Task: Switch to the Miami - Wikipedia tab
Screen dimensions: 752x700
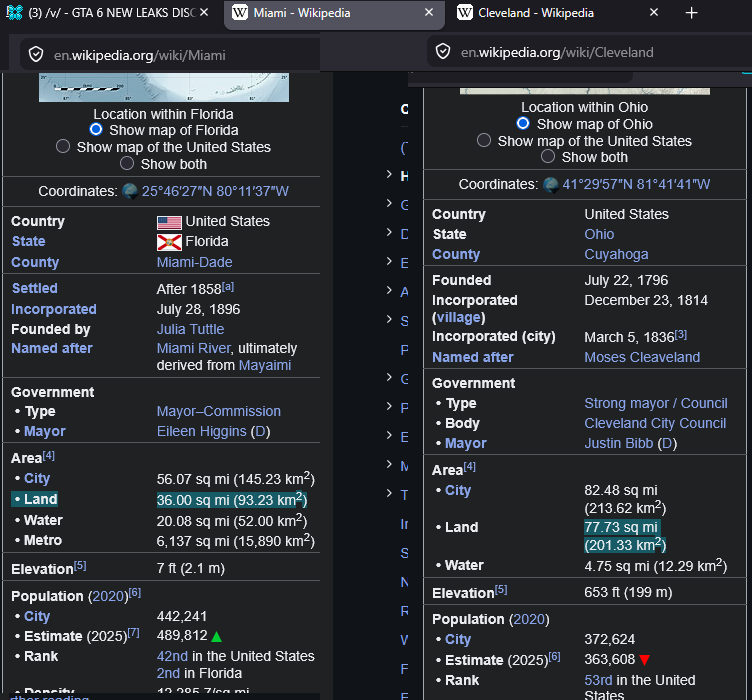Action: tap(334, 13)
